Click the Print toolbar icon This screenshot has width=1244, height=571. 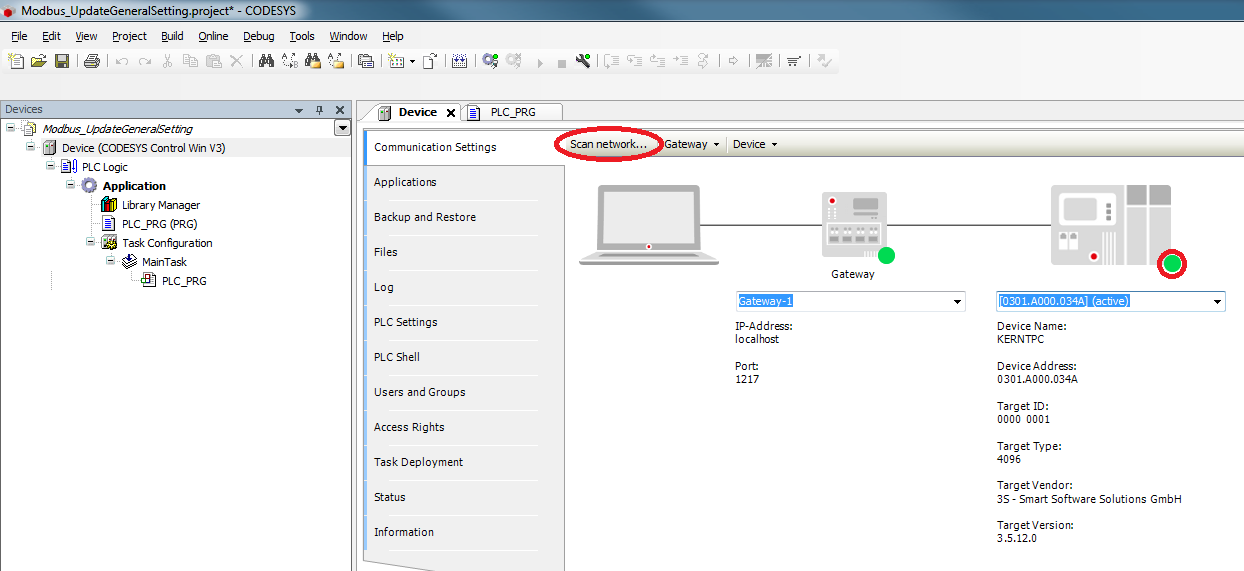(92, 61)
